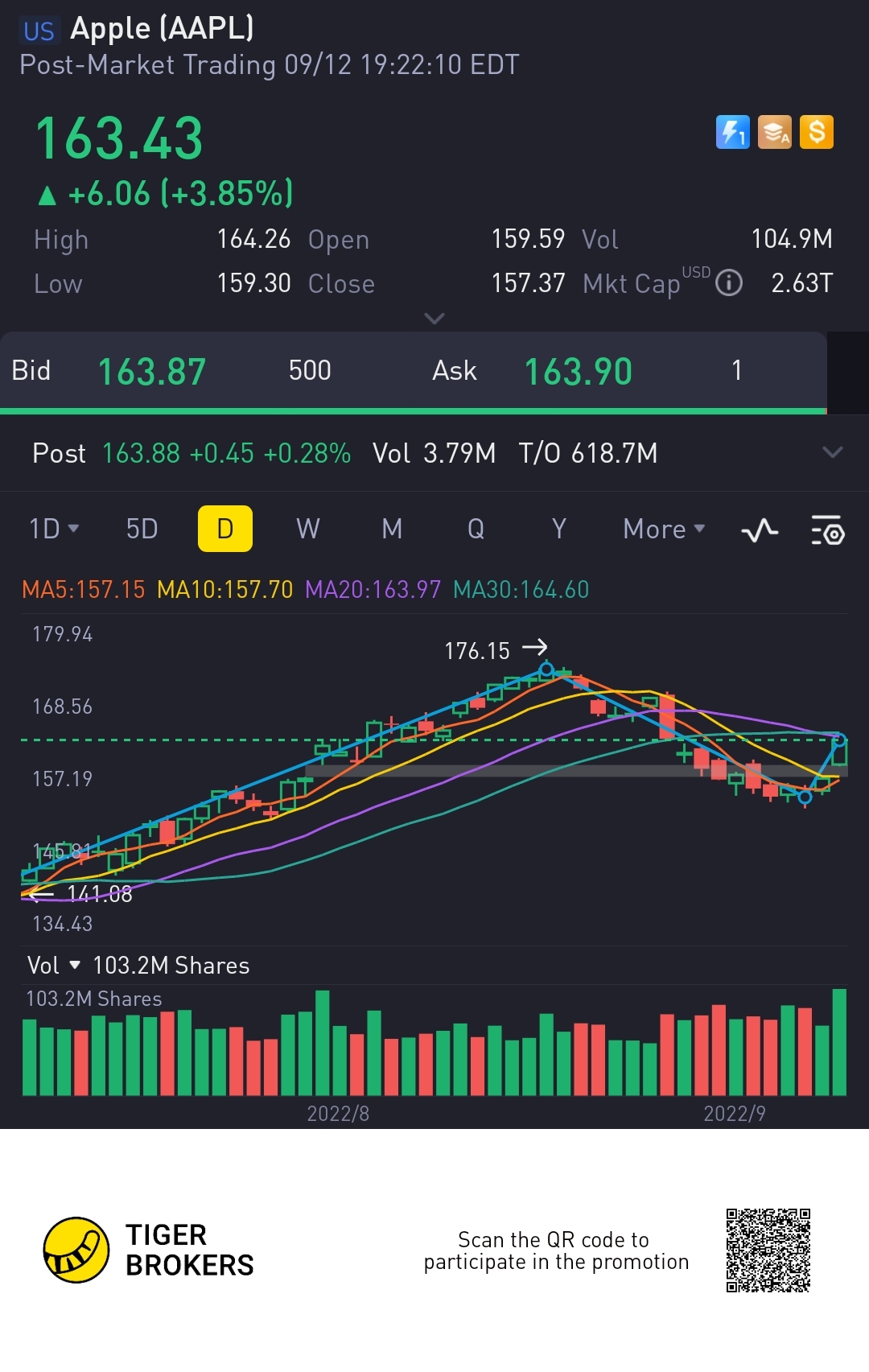Tap the Low value 159.30
Screen dimensions: 869x1372
[x=253, y=283]
